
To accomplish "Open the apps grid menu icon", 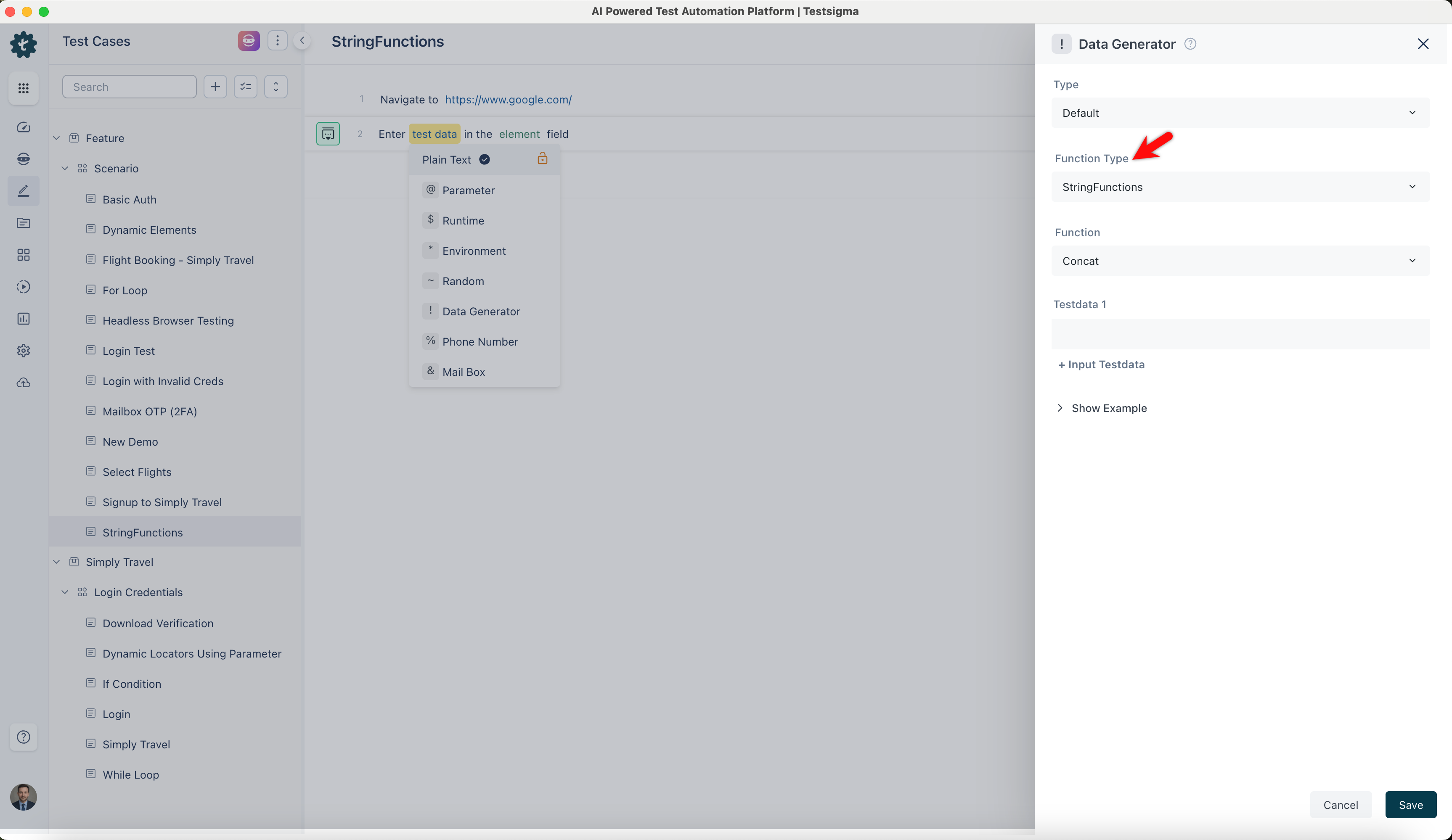I will (x=24, y=88).
